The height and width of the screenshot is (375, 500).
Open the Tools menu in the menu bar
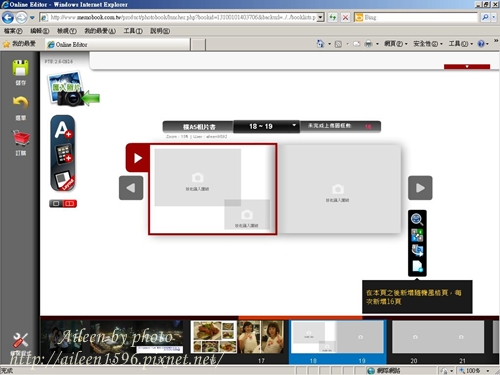tap(133, 31)
